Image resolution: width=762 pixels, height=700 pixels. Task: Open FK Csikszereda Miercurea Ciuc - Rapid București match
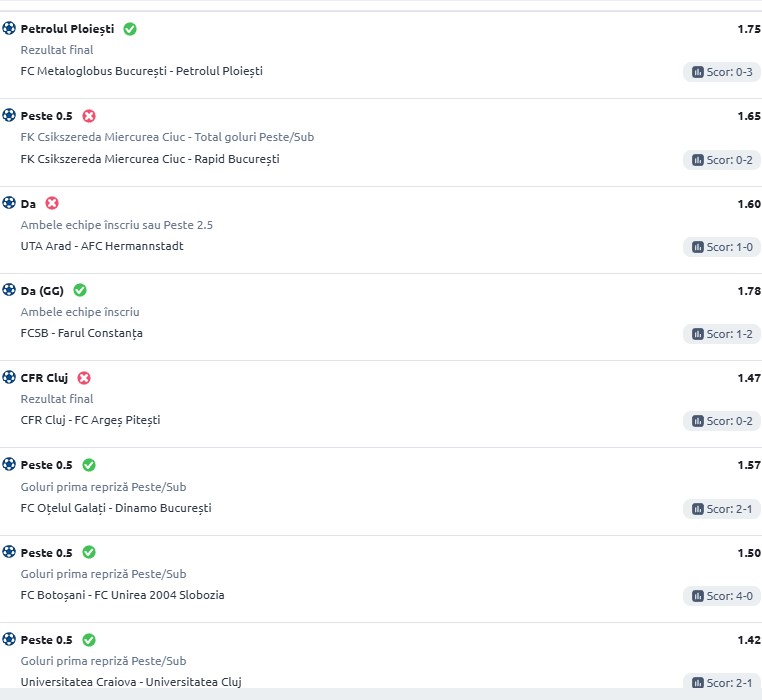click(150, 159)
